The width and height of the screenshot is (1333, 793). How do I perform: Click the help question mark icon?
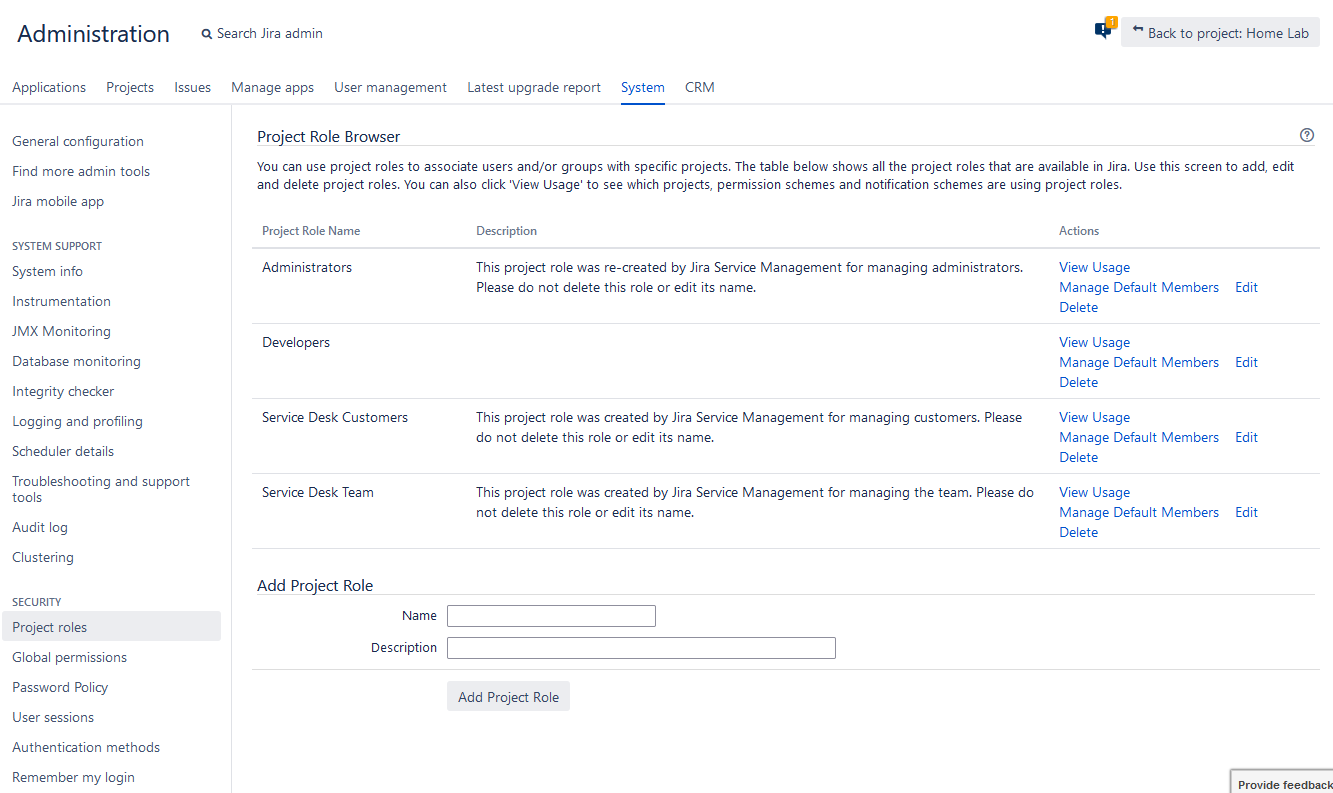tap(1306, 135)
